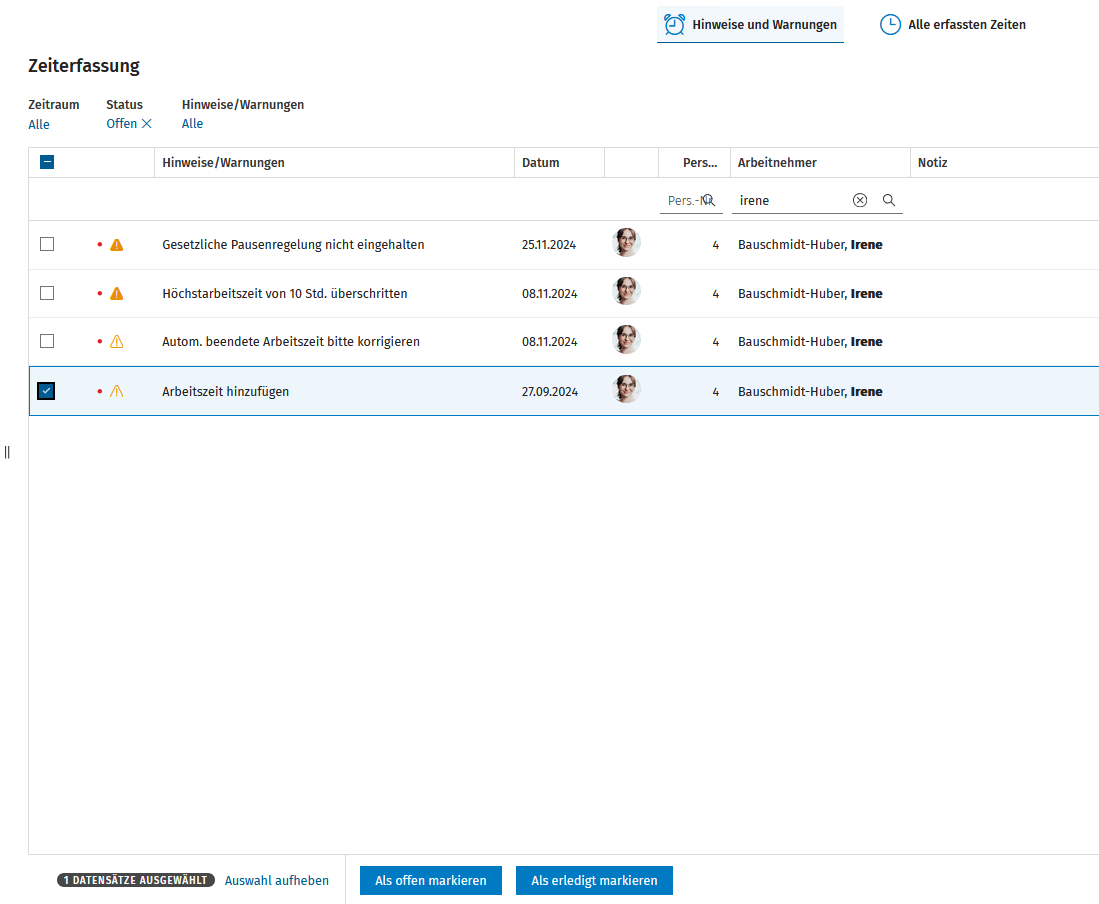
Task: Click the 1 Datensätze ausgewählt badge
Action: [x=136, y=880]
